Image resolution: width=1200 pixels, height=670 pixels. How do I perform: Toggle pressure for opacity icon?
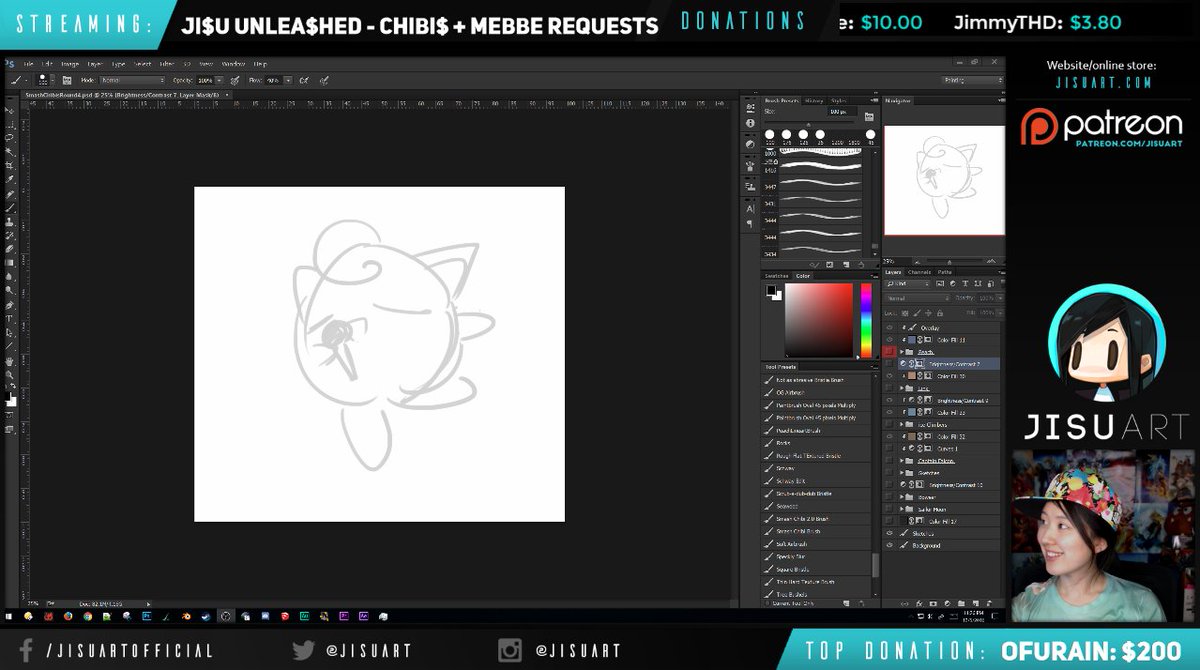pyautogui.click(x=236, y=80)
